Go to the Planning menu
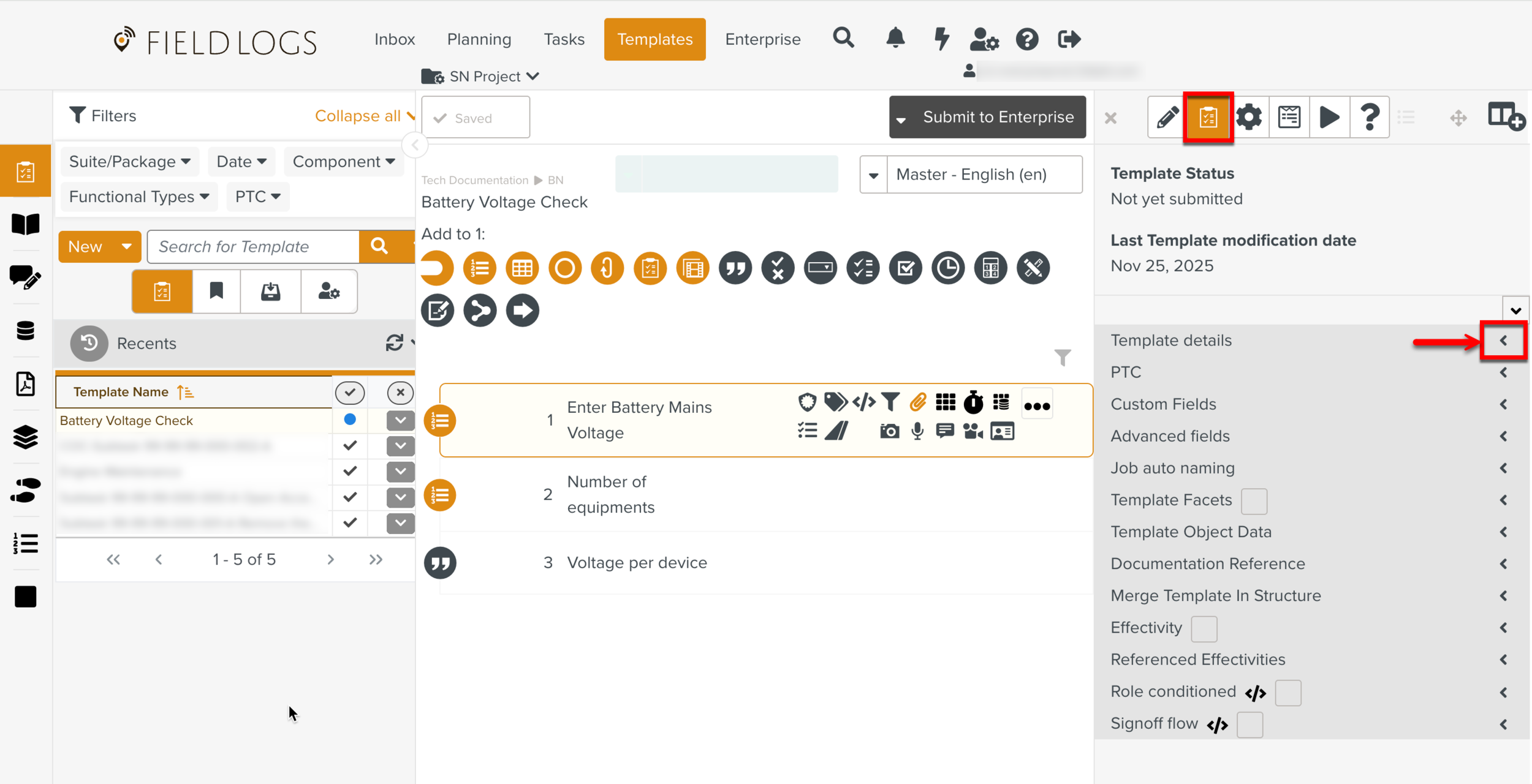1532x784 pixels. 479,39
